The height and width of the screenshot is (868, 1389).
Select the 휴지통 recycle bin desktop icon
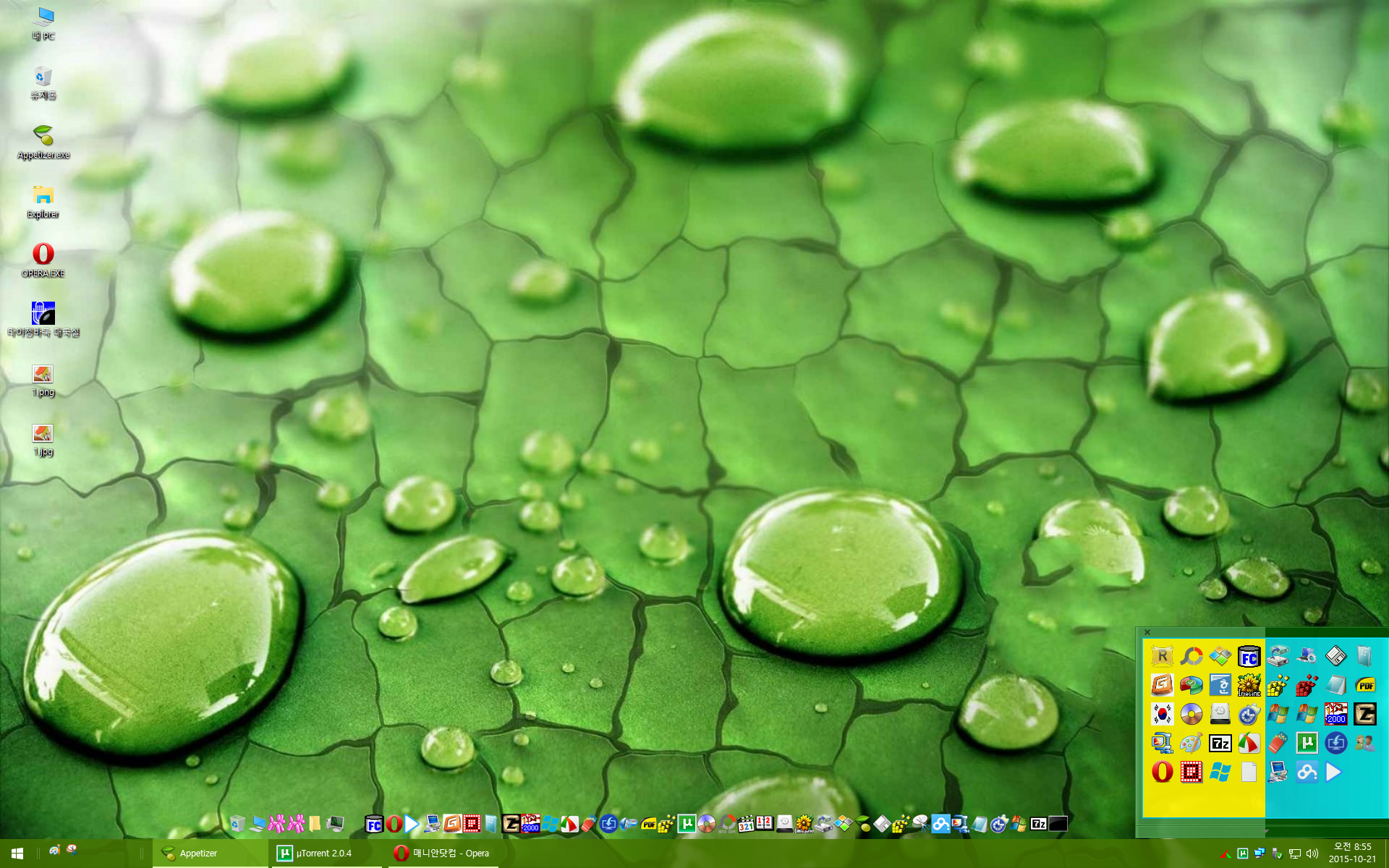click(x=43, y=82)
